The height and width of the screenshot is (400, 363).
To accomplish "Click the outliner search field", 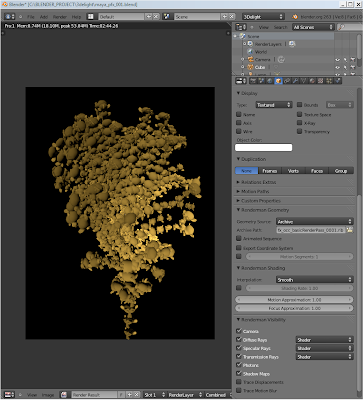I will coord(348,27).
